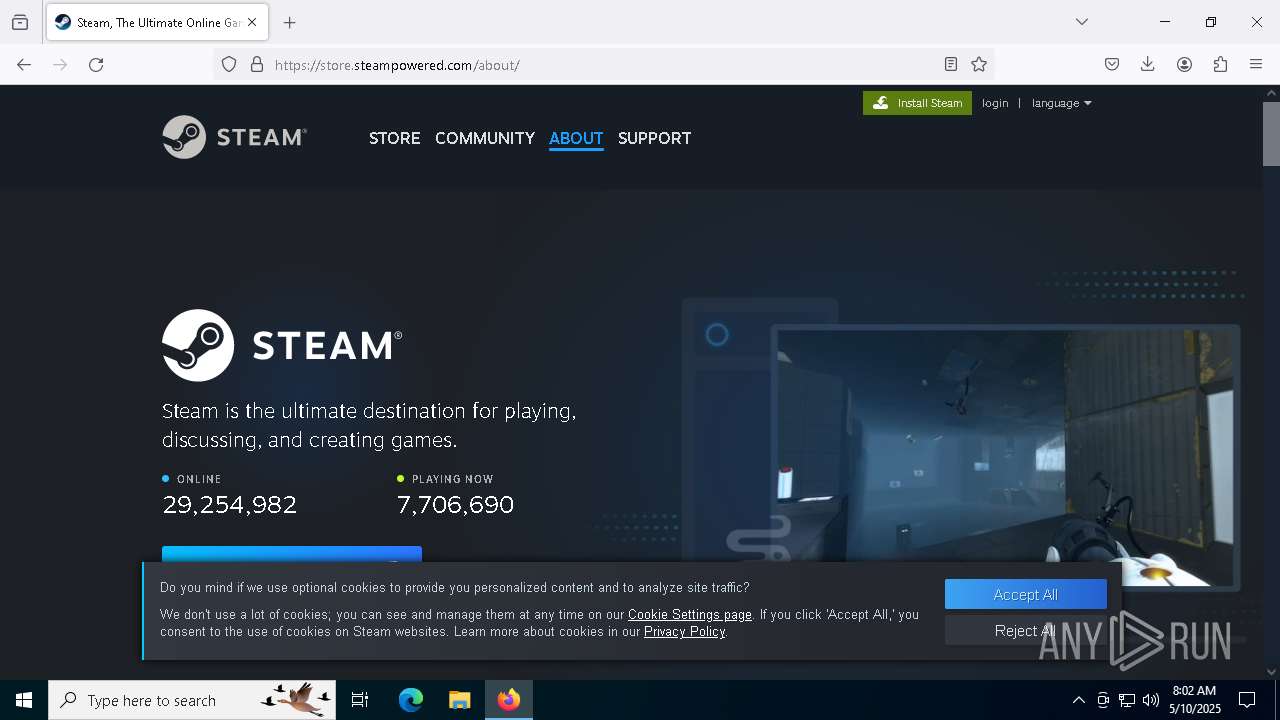Open notification center icon
The image size is (1280, 720).
[1247, 700]
